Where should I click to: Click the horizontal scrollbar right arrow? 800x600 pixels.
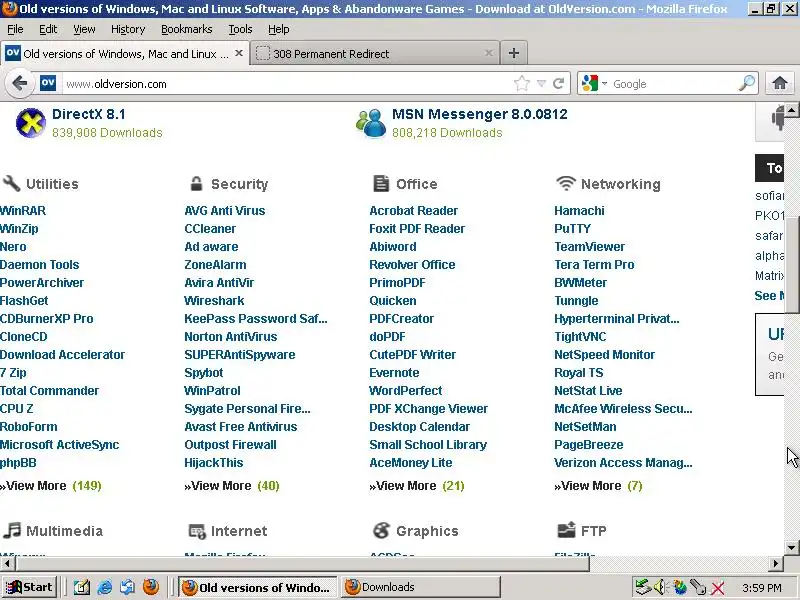coord(776,563)
